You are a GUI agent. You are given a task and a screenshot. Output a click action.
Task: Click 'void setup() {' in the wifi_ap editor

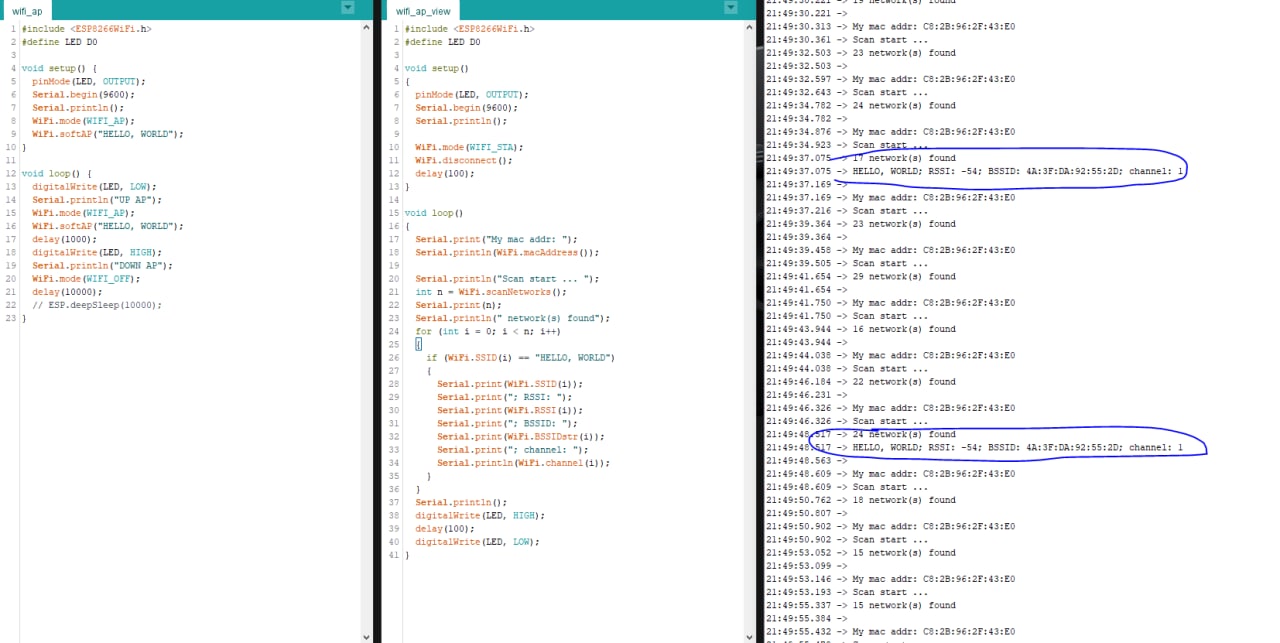coord(59,68)
